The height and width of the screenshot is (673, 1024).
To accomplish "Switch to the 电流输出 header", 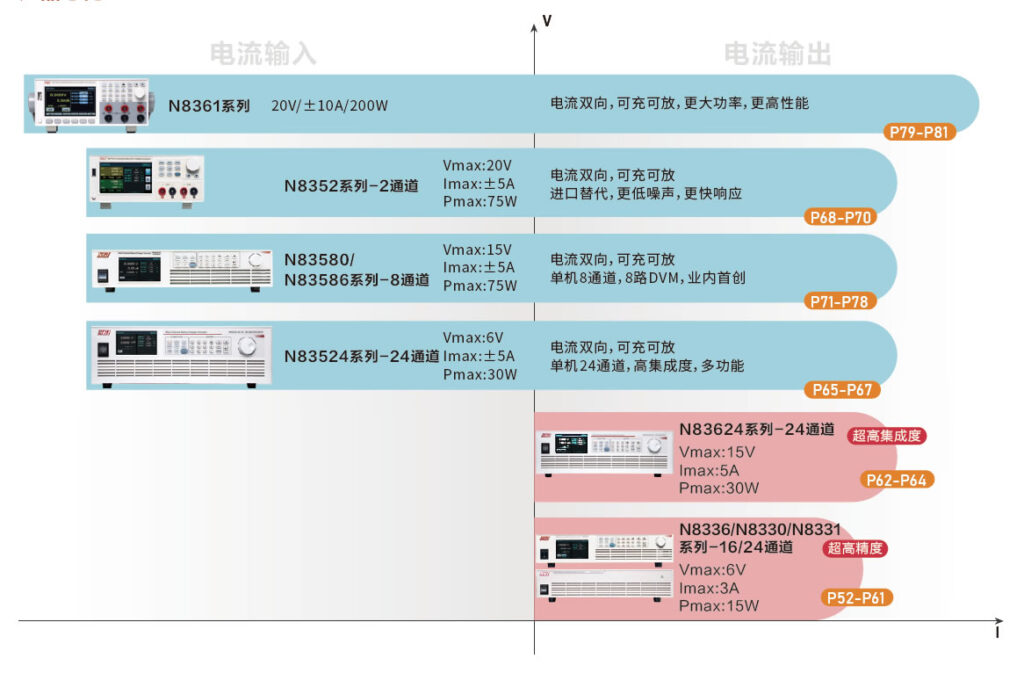I will [x=777, y=54].
